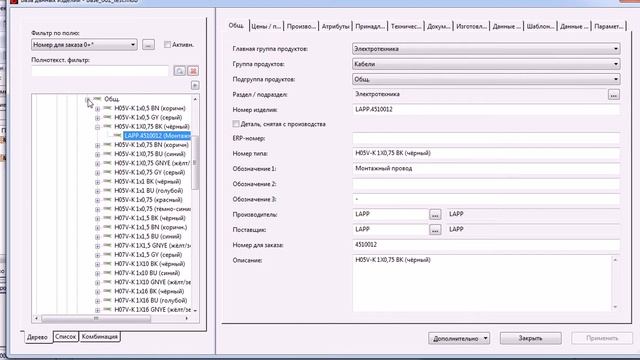Toggle Деталь, снятая с производства checkbox
640x360 pixels.
tap(236, 124)
